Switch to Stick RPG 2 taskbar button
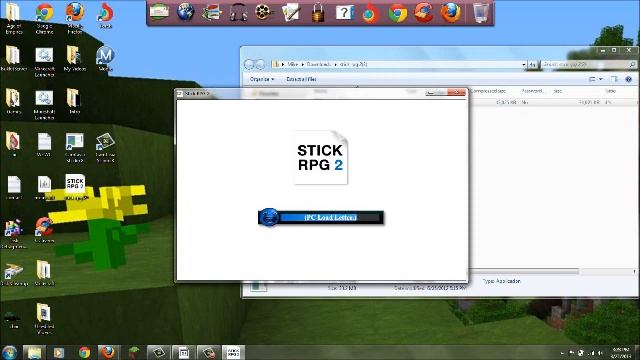The image size is (640, 360). tap(233, 352)
